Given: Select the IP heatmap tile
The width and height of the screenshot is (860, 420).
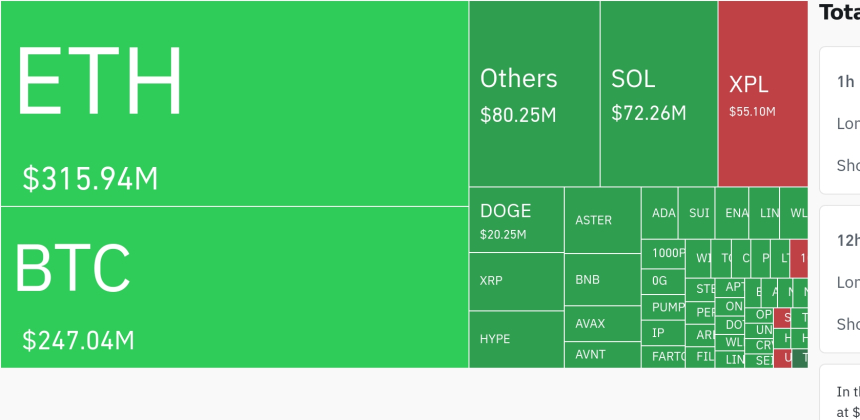Looking at the screenshot, I should point(663,333).
